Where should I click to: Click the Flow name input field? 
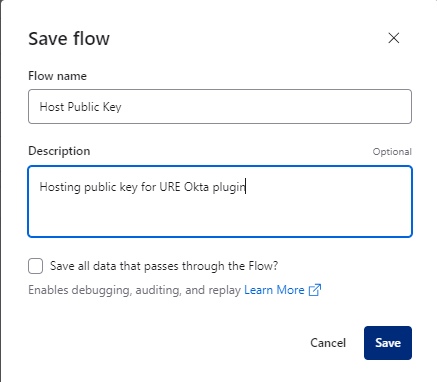coord(220,107)
